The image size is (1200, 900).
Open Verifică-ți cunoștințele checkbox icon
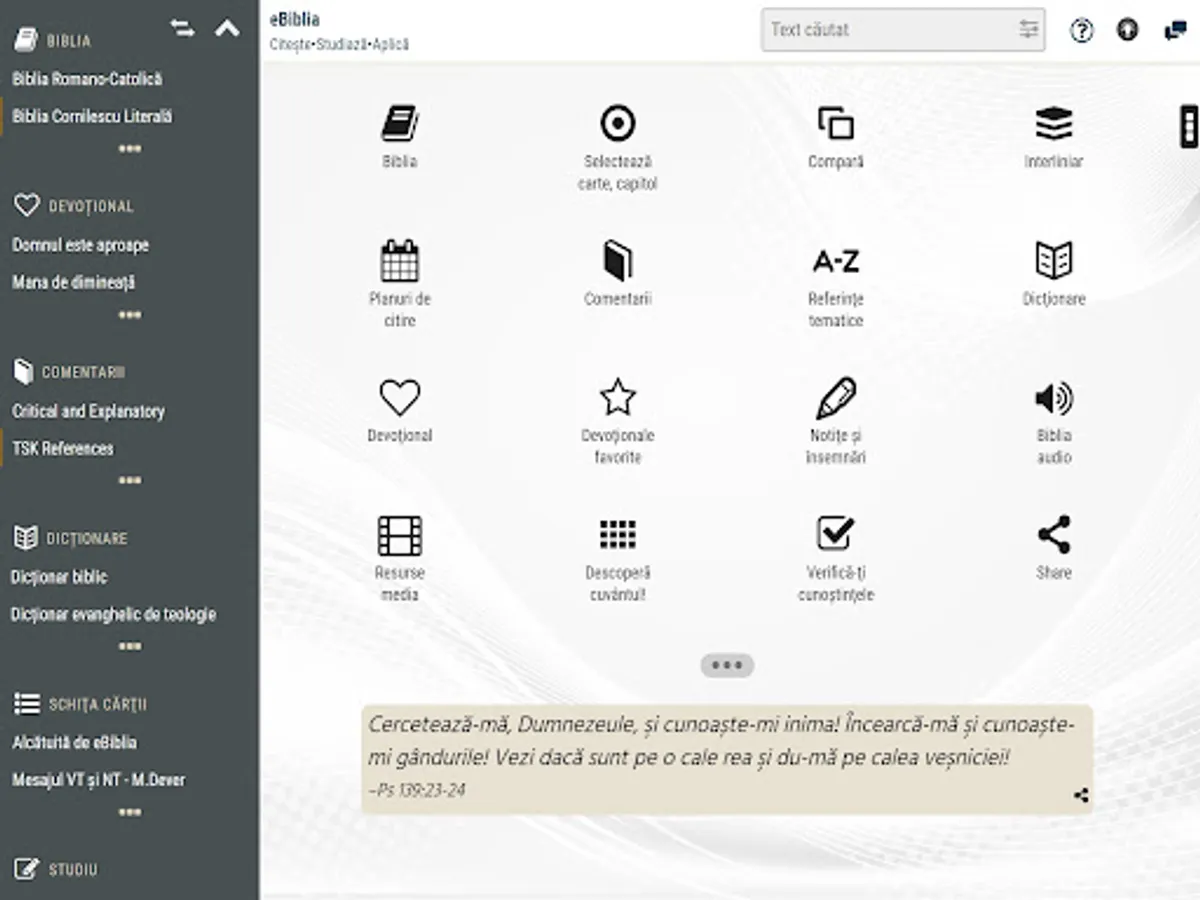click(836, 534)
